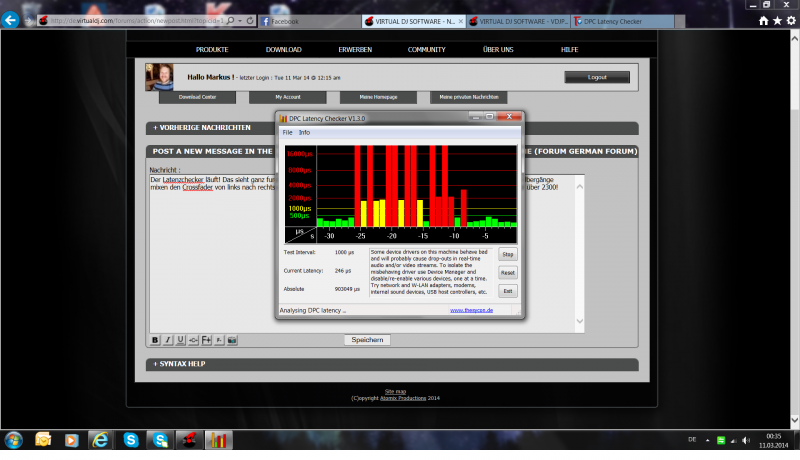Decrease font size with the F- button
Image resolution: width=800 pixels, height=460 pixels.
[x=219, y=340]
